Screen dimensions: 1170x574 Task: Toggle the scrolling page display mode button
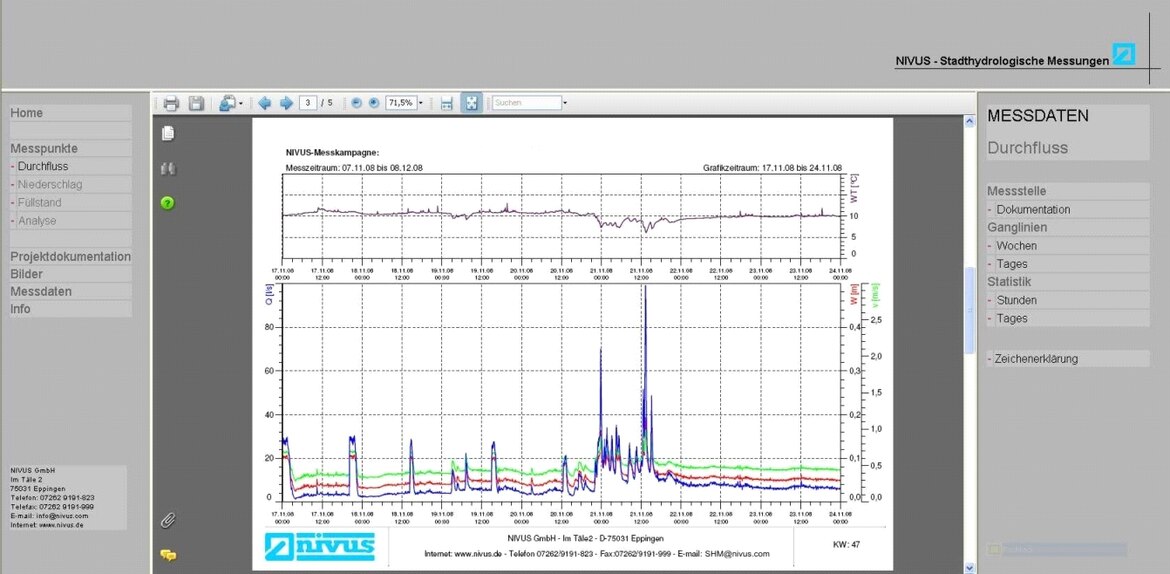pos(447,103)
